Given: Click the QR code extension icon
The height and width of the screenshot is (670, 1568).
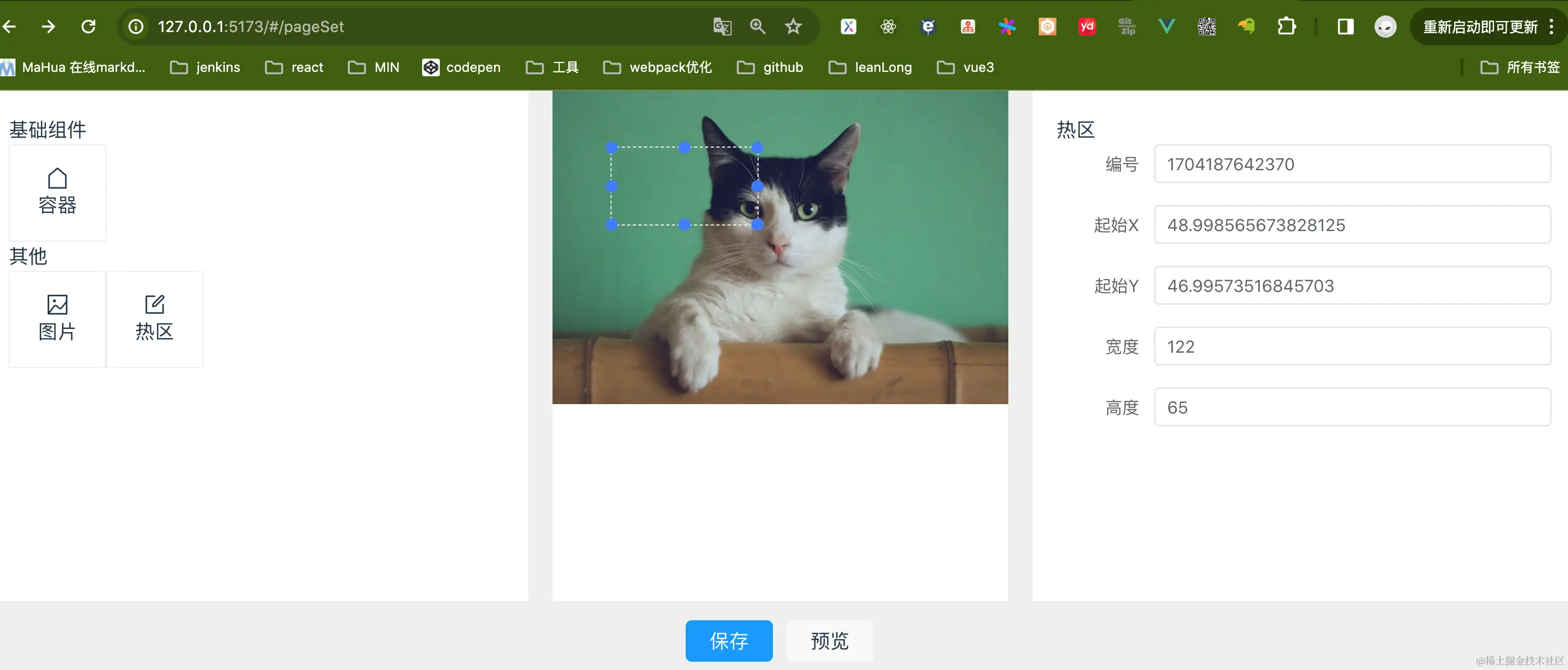Looking at the screenshot, I should tap(1206, 27).
